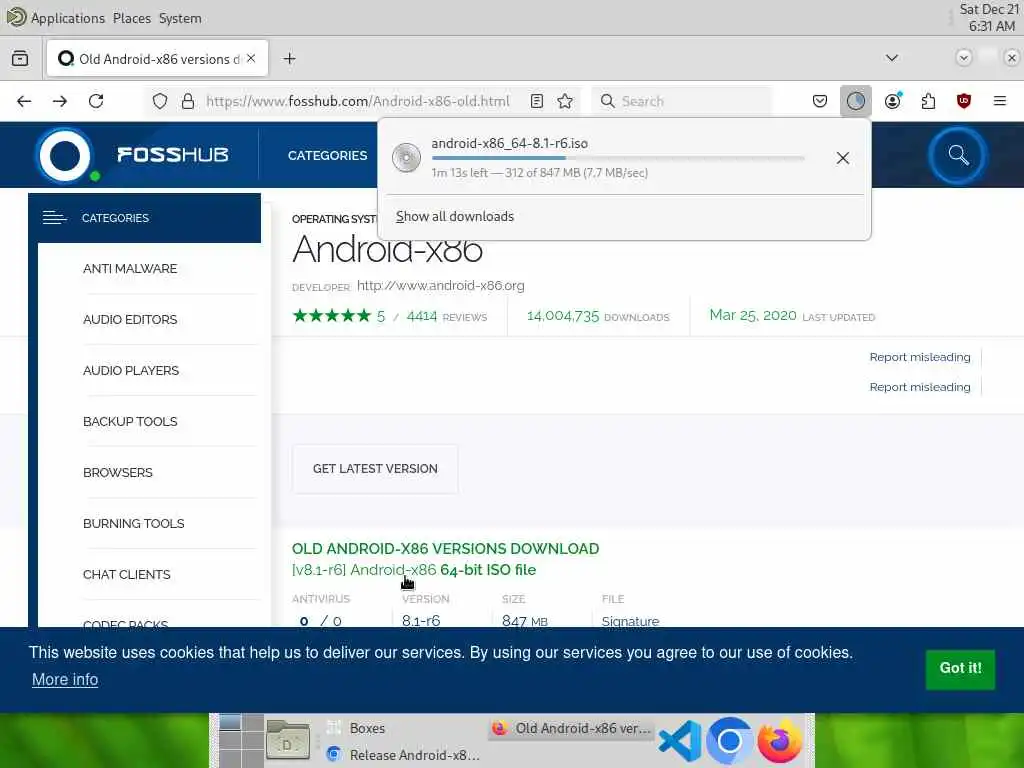Reload the current page
Viewport: 1024px width, 768px height.
(96, 101)
